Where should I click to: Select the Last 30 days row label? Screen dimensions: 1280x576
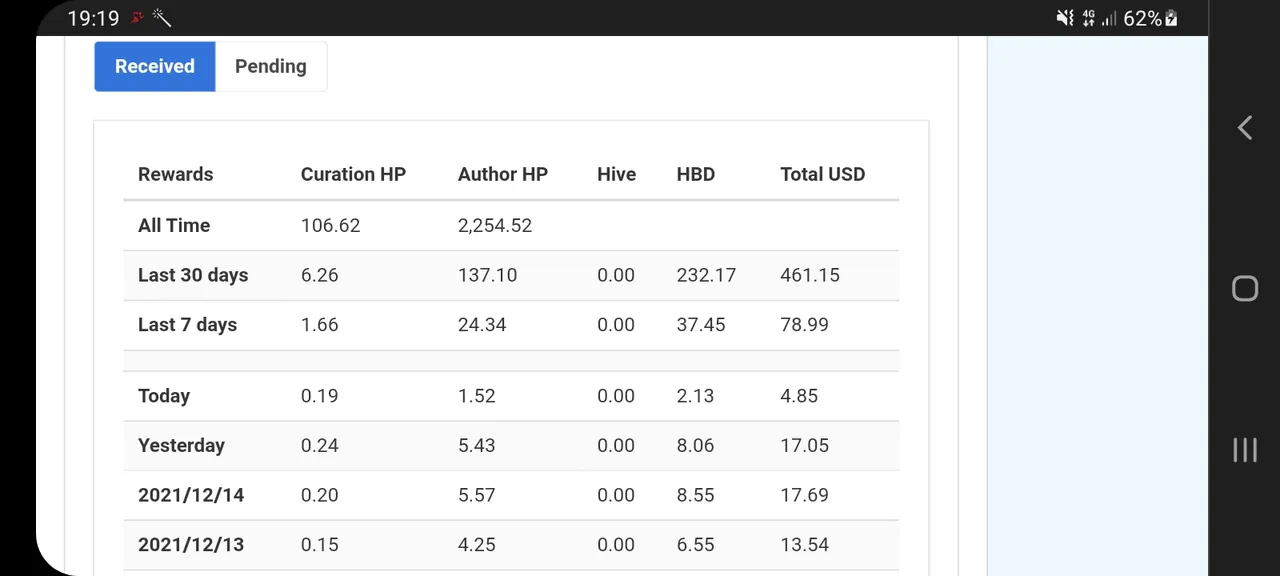193,275
